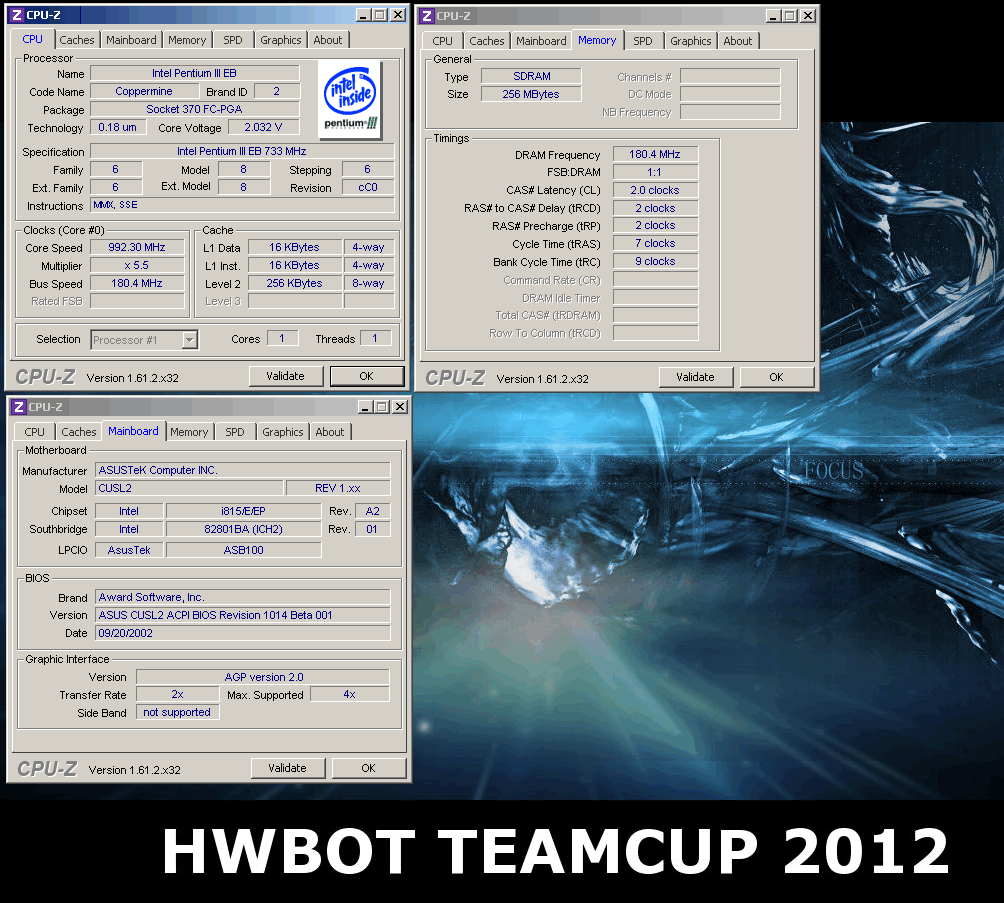Viewport: 1004px width, 903px height.
Task: Click the BIOS date 09/20/2002 field
Action: point(243,633)
